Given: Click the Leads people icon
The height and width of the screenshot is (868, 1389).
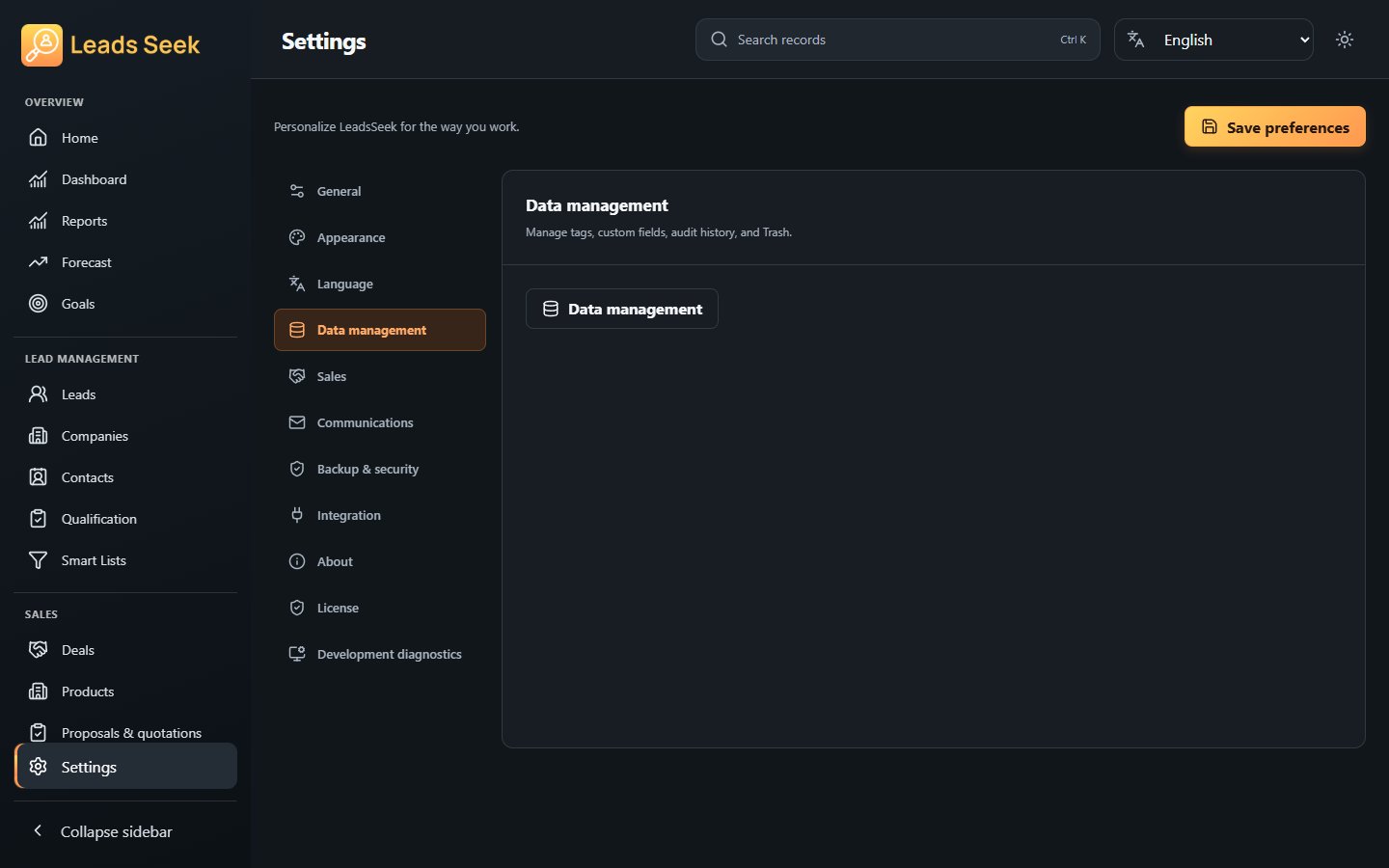Looking at the screenshot, I should [38, 394].
